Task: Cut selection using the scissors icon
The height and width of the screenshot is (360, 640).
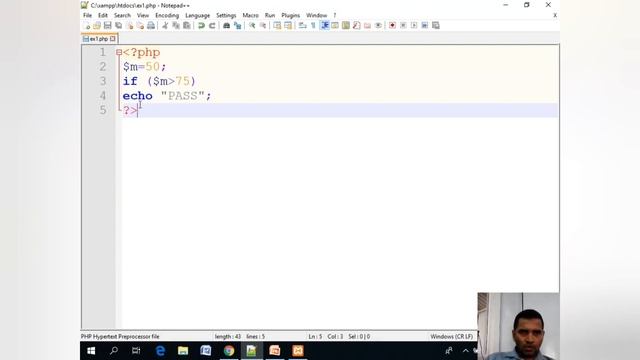Action: (x=165, y=26)
